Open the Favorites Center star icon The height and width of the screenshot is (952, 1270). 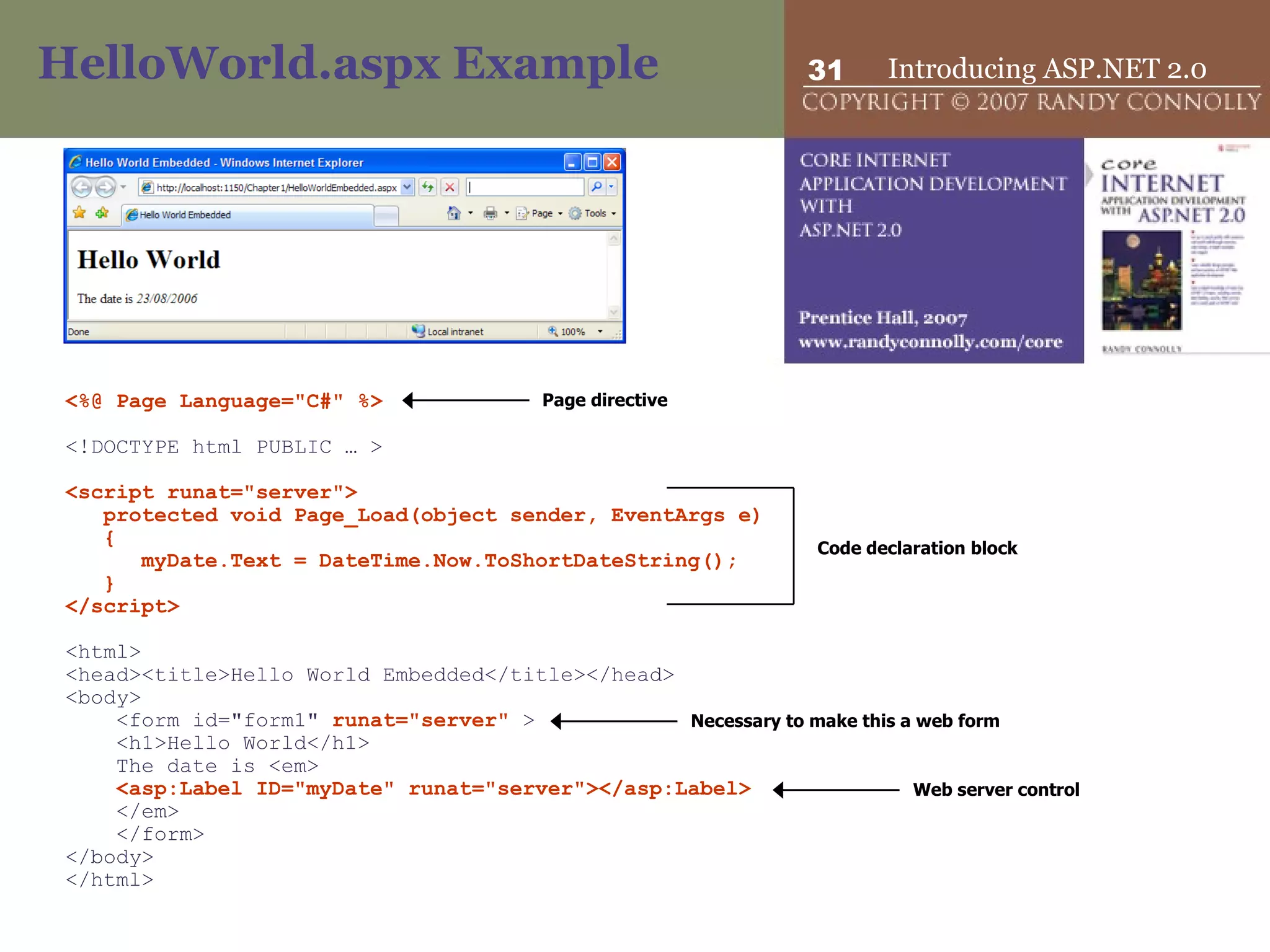pyautogui.click(x=79, y=213)
